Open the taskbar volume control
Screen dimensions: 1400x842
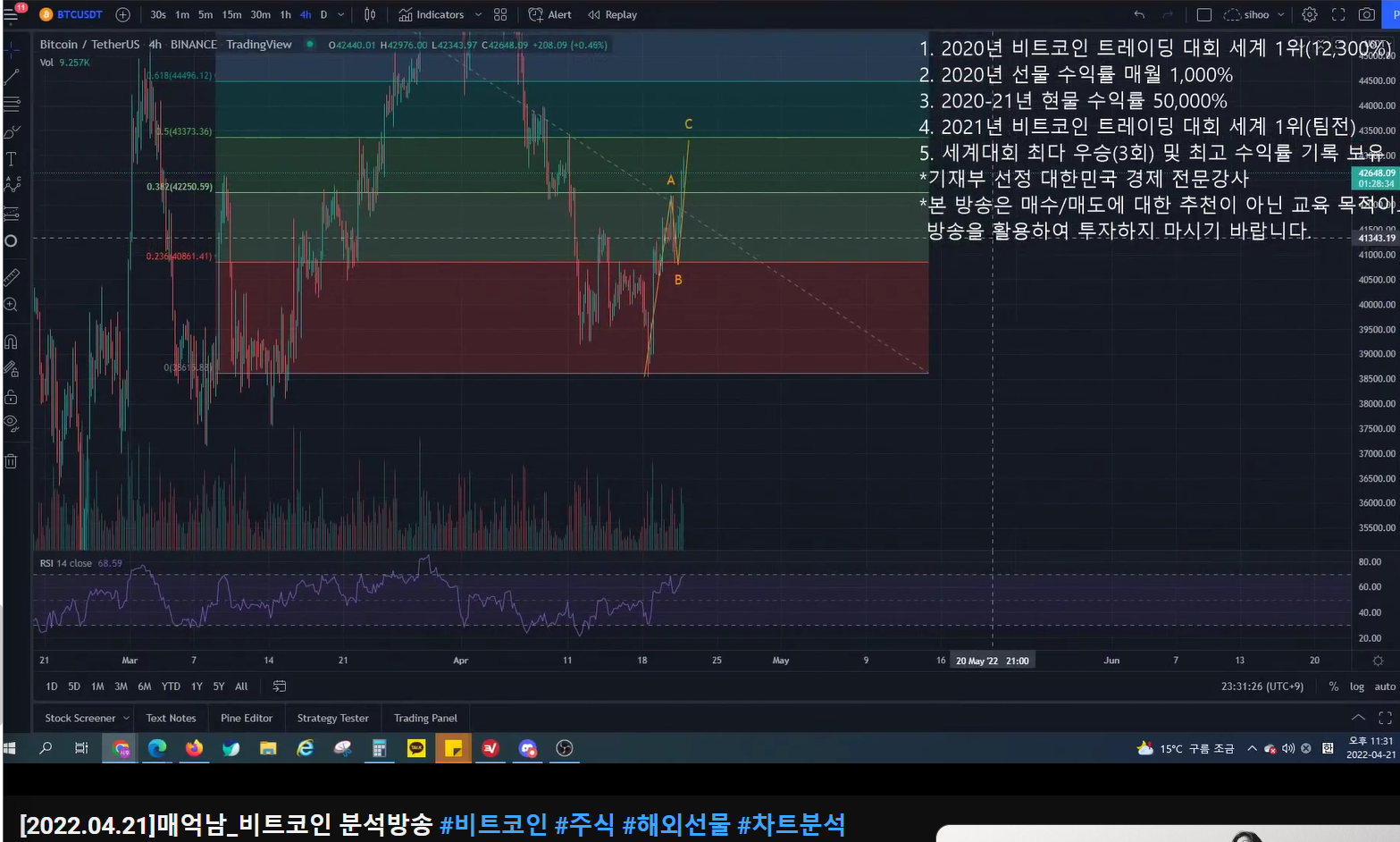(x=1288, y=748)
